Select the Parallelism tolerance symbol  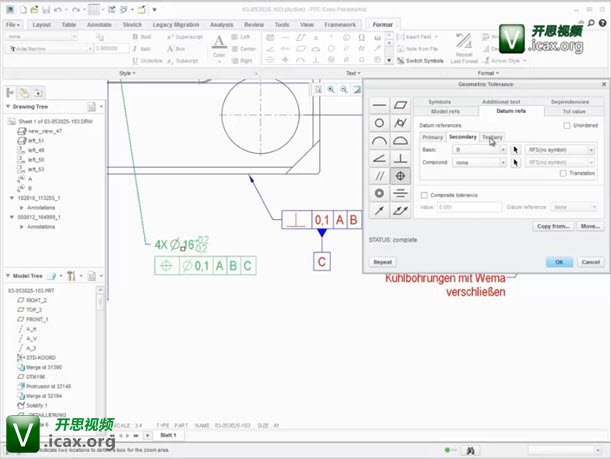coord(379,175)
